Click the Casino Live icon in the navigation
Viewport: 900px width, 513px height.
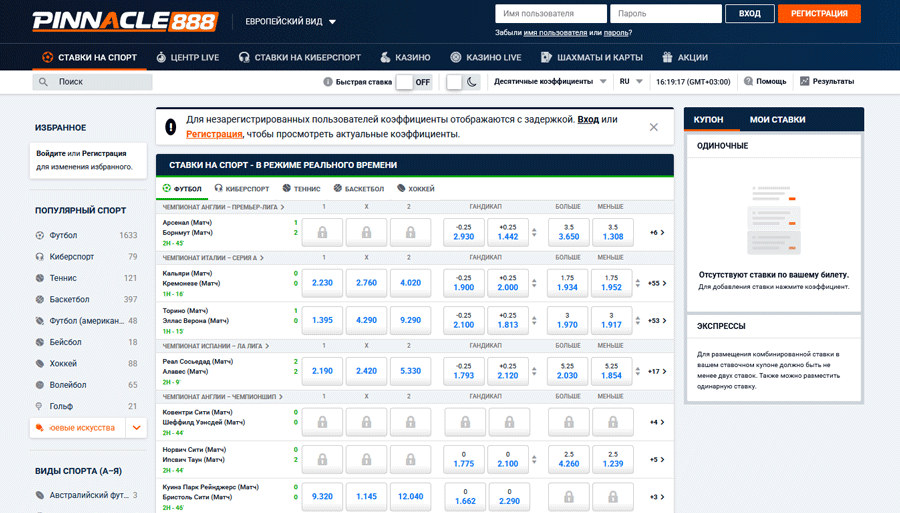456,58
